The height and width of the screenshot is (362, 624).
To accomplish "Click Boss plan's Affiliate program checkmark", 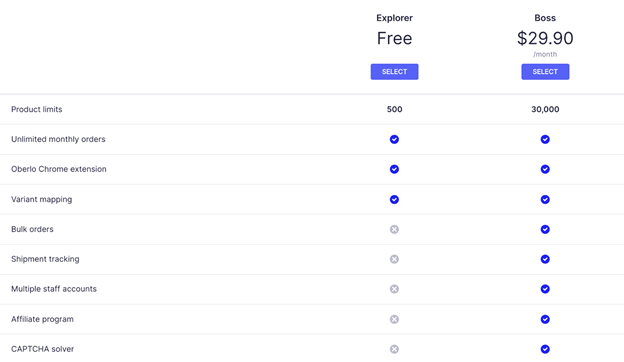I will click(545, 319).
